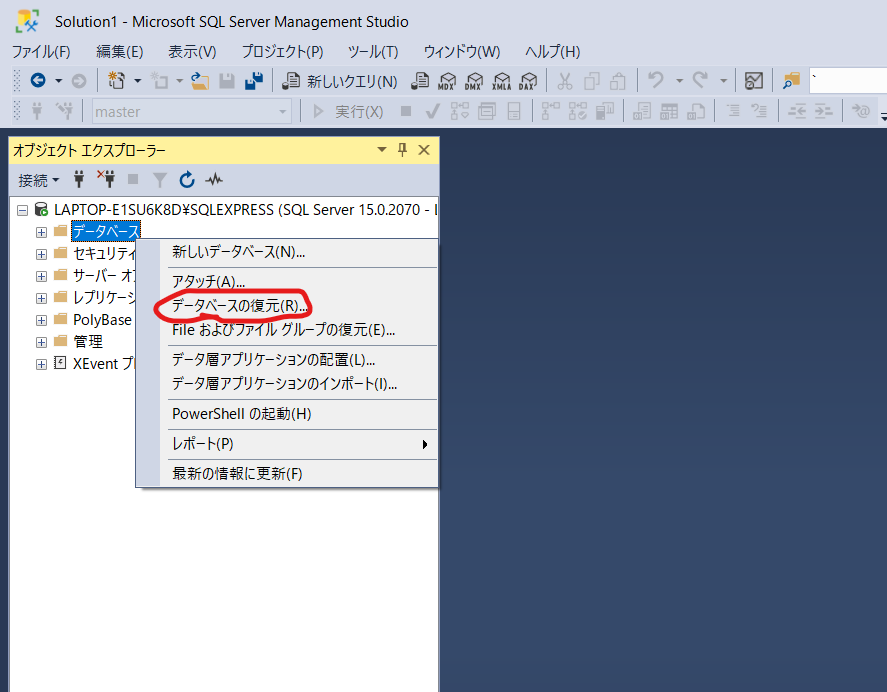Close the Object Explorer panel
The image size is (887, 692).
click(424, 150)
